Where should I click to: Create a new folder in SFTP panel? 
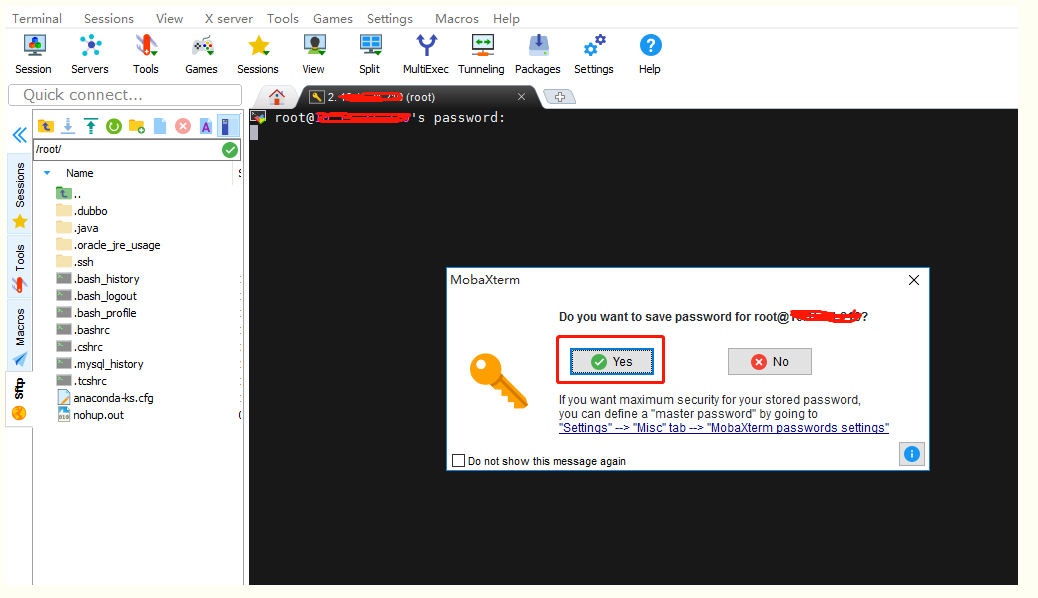[x=137, y=126]
